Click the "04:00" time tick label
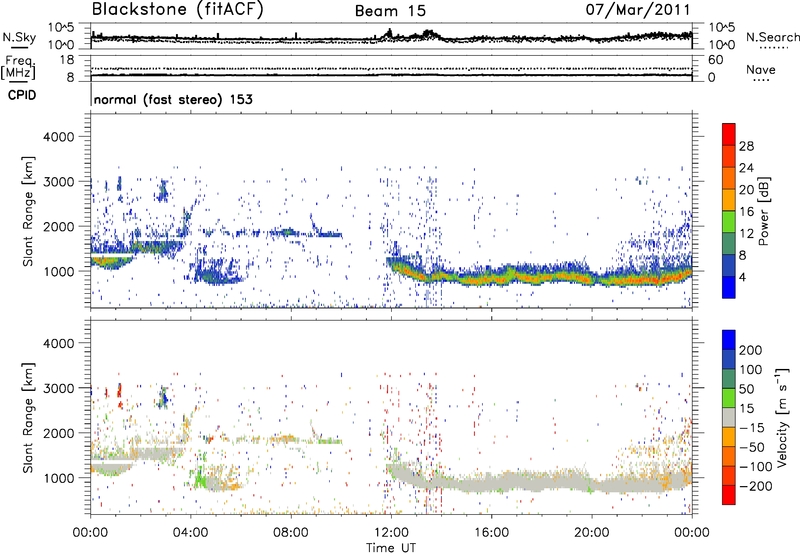Image resolution: width=800 pixels, height=554 pixels. point(191,533)
